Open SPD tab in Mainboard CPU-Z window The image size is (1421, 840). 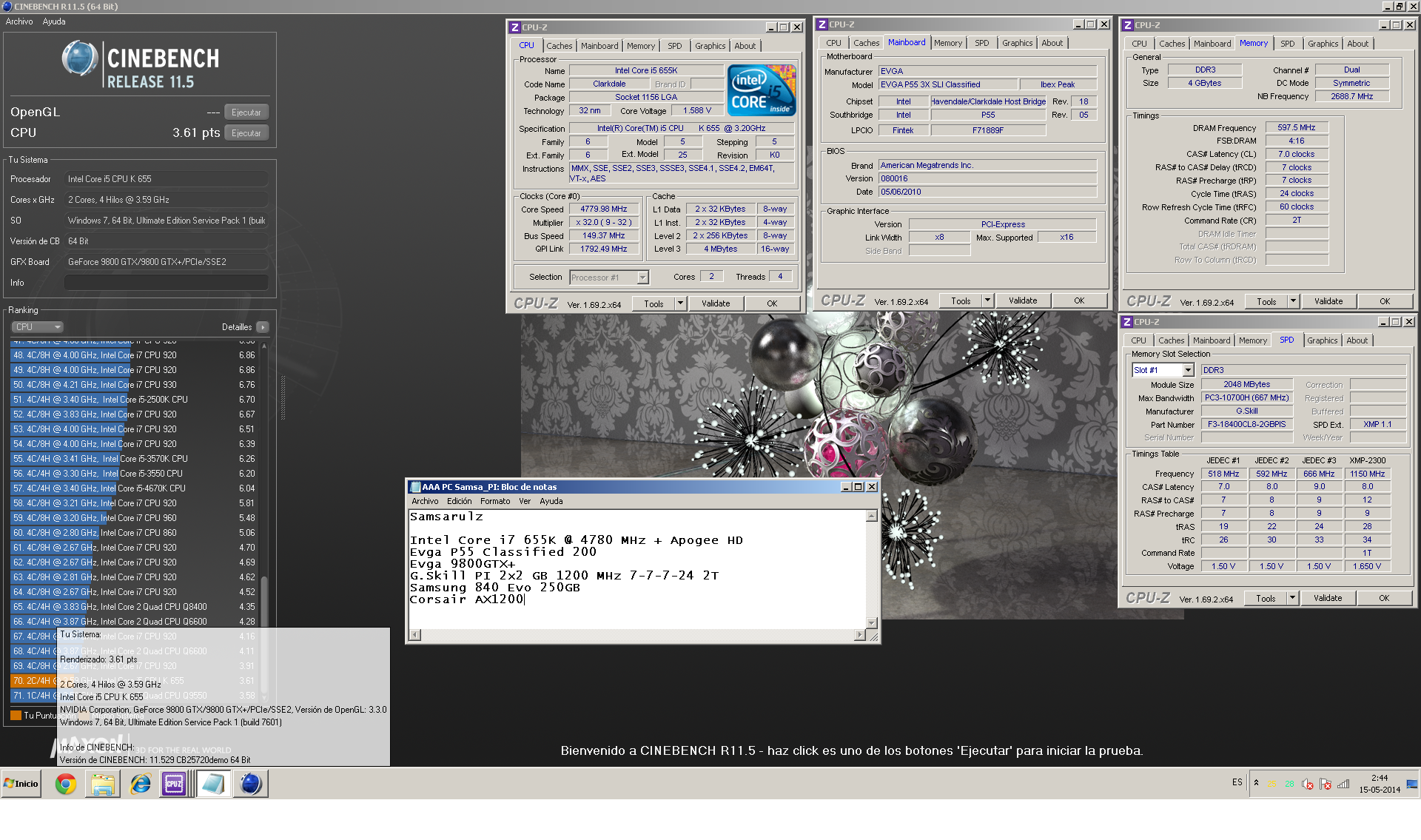(982, 43)
